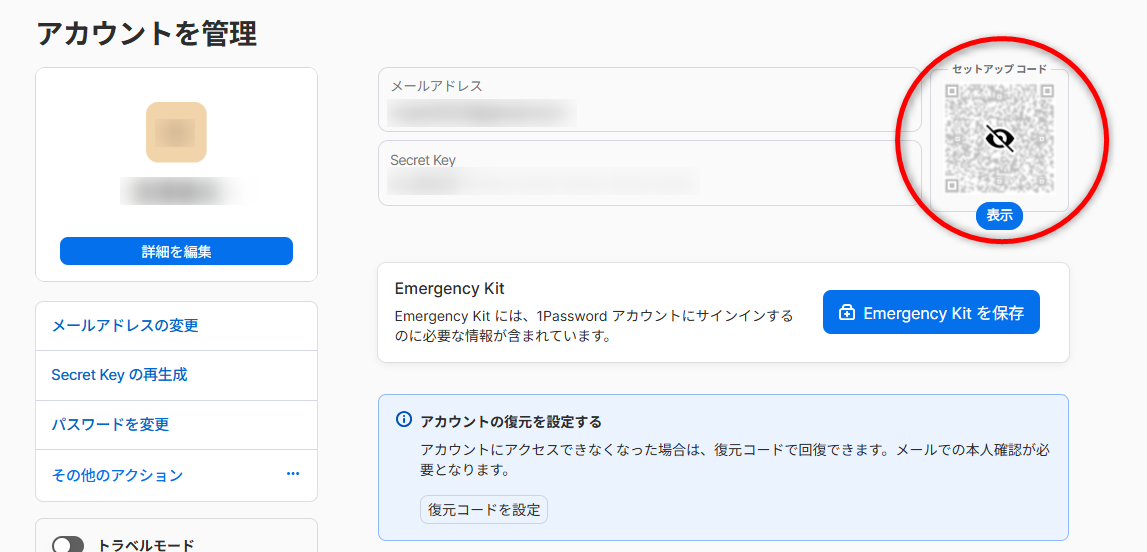1147x552 pixels.
Task: Click the crossed-out eye icon on QR code
Action: tap(999, 137)
